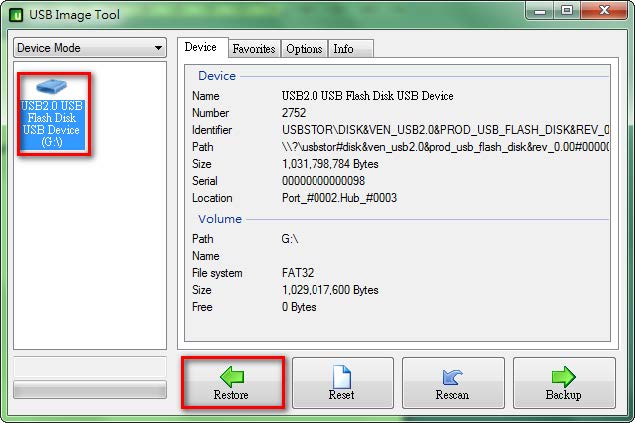The height and width of the screenshot is (423, 635).
Task: Click the Identifier value starting USBSTOR\DISK
Action: coord(445,130)
